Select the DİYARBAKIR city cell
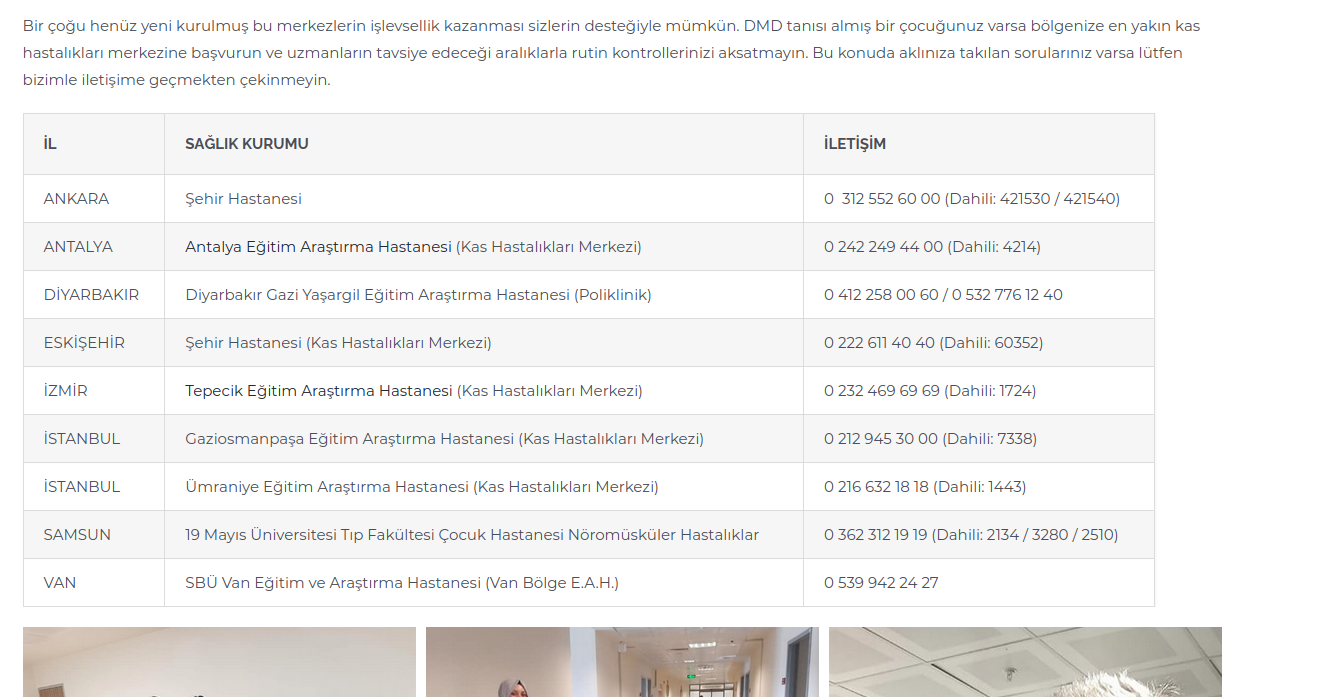1334x697 pixels. pyautogui.click(x=91, y=295)
